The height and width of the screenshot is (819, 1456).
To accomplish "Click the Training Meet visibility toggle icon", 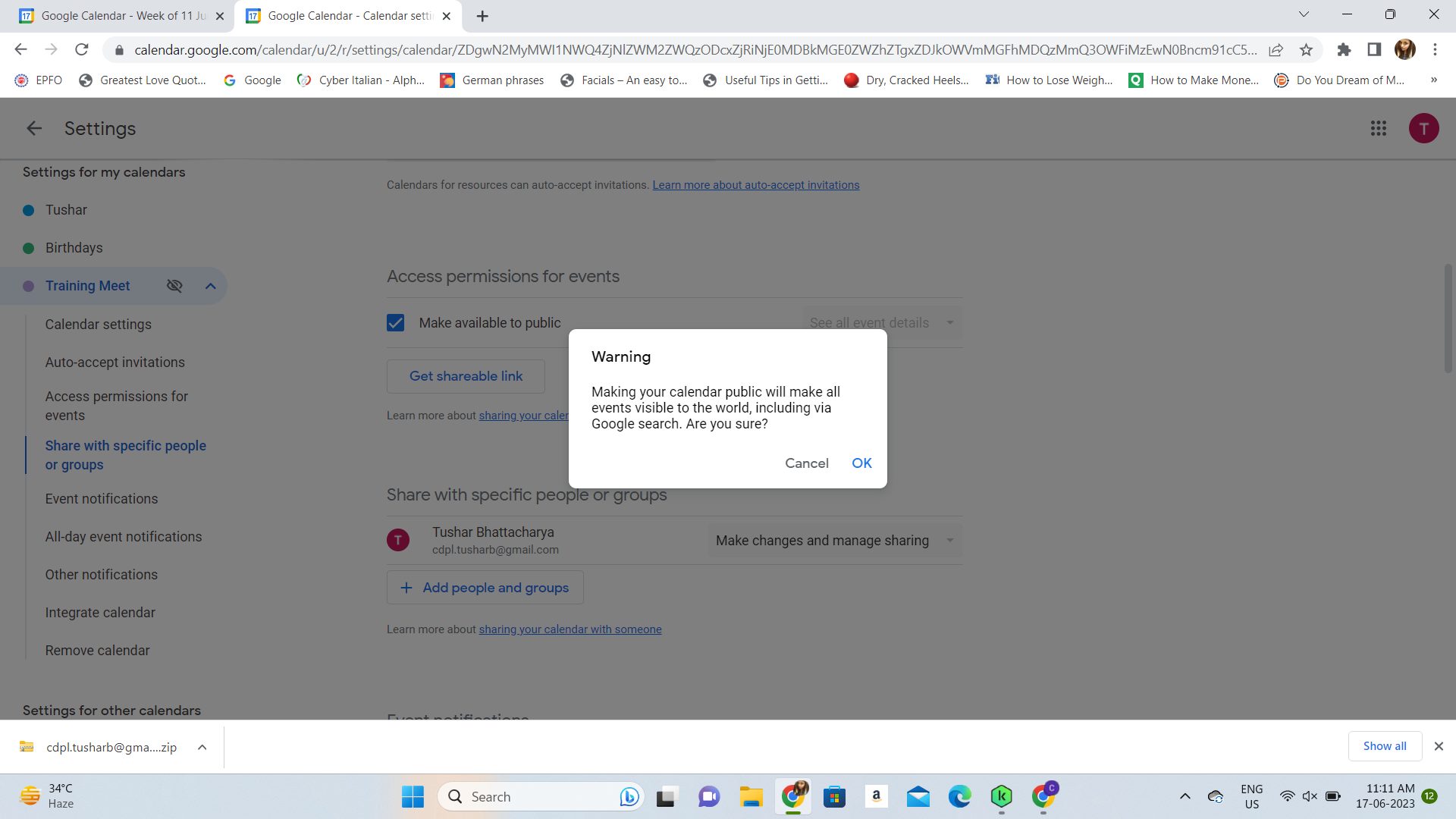I will pyautogui.click(x=174, y=286).
